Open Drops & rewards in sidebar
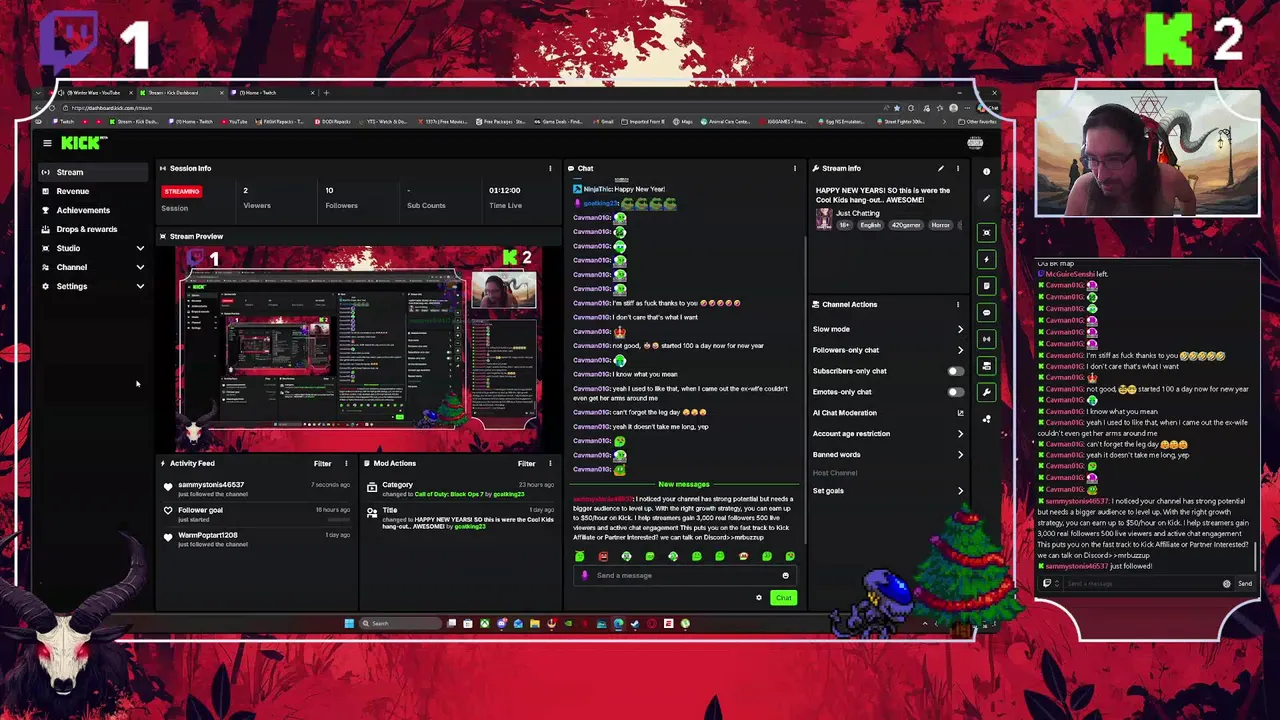 tap(92, 229)
